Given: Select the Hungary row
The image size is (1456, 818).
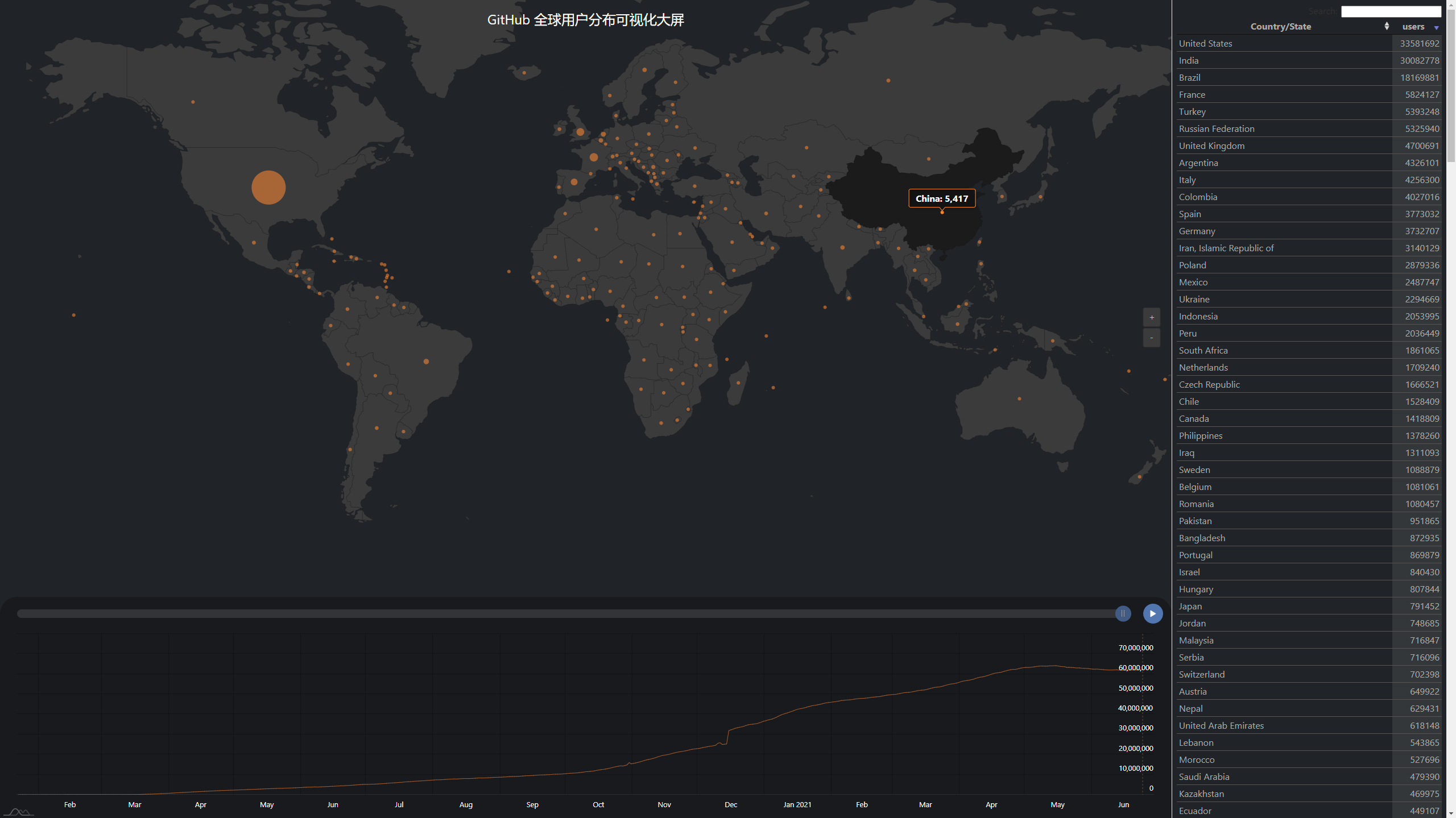Looking at the screenshot, I should coord(1309,589).
